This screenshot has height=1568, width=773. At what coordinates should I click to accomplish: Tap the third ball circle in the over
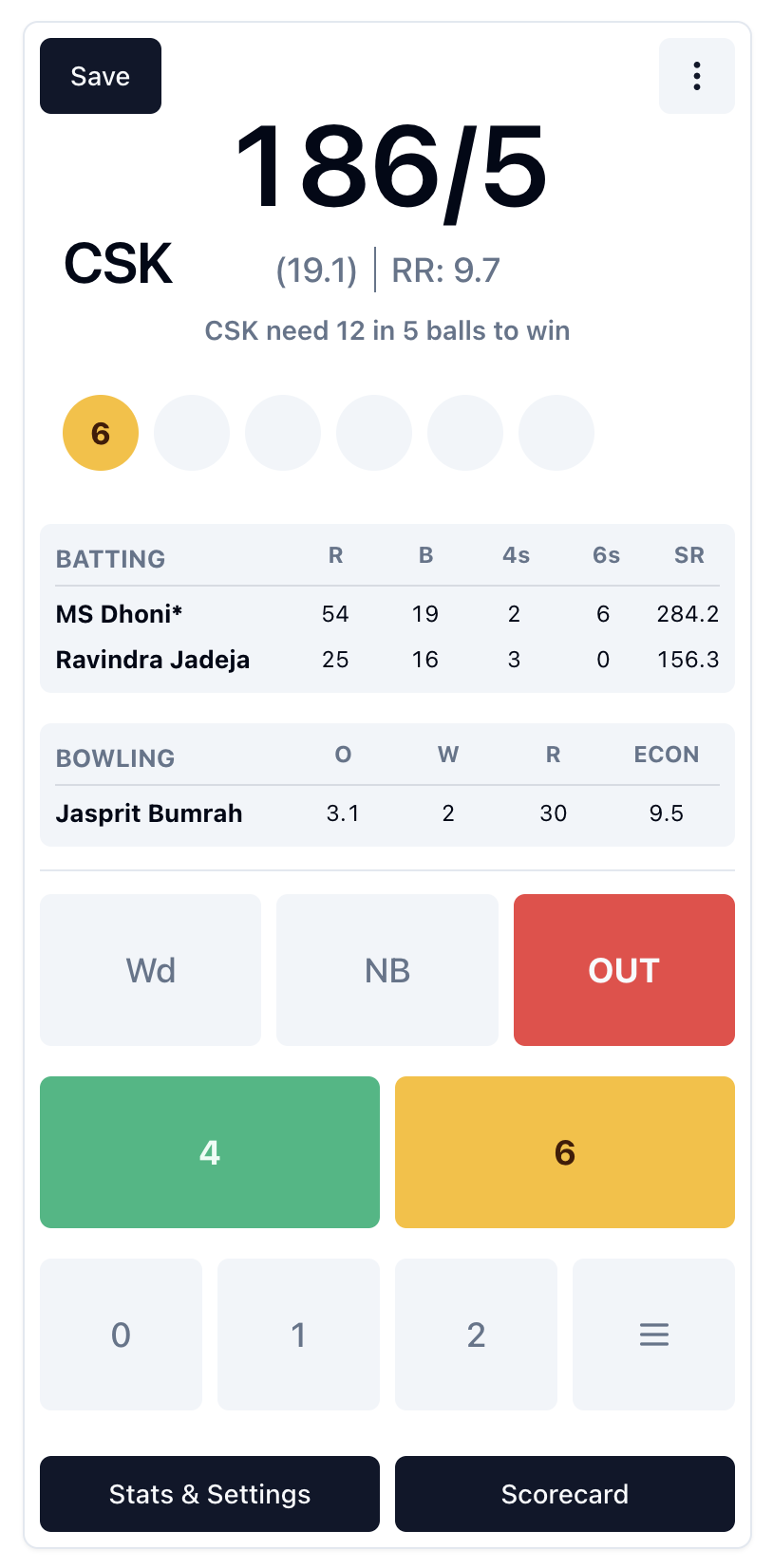point(283,433)
